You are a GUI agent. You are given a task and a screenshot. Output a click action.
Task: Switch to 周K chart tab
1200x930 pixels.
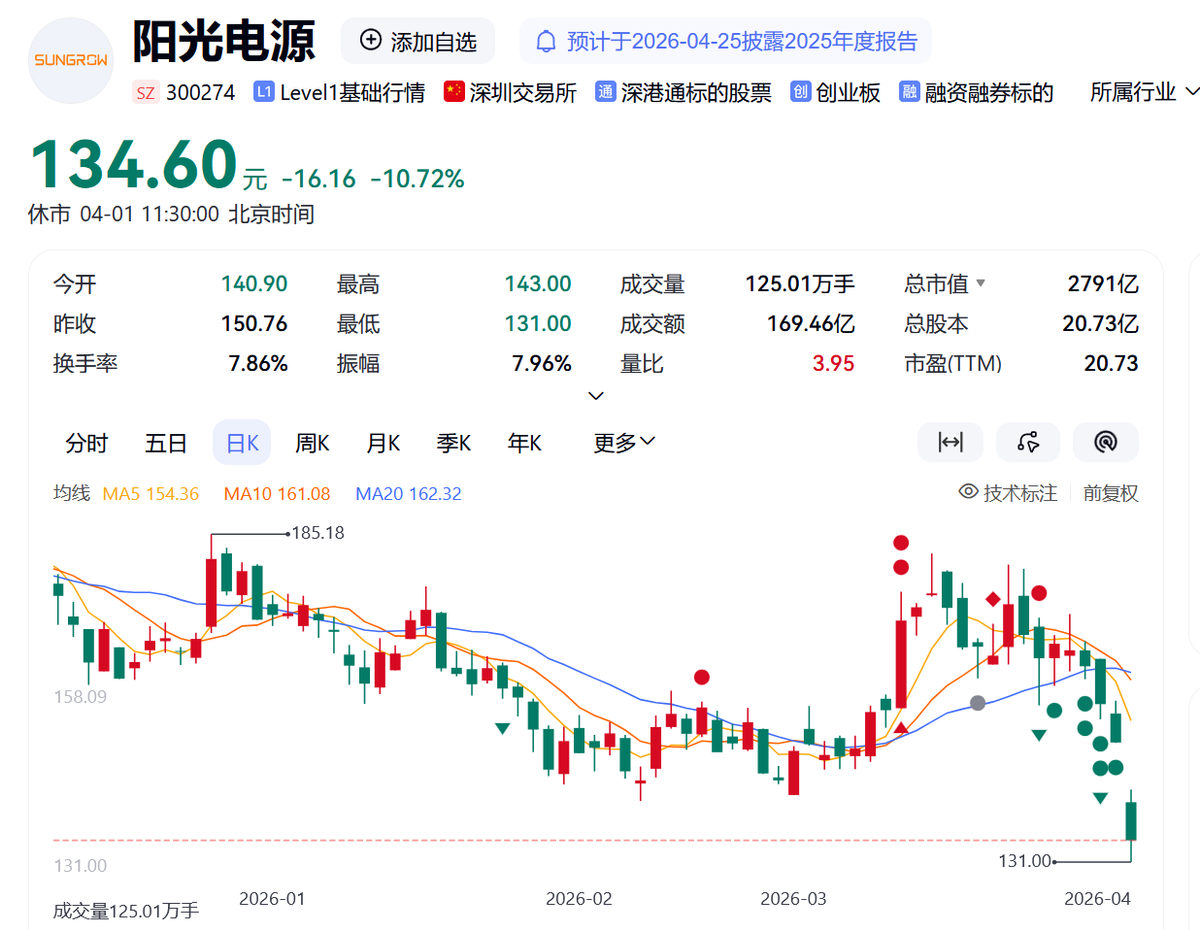[x=312, y=443]
